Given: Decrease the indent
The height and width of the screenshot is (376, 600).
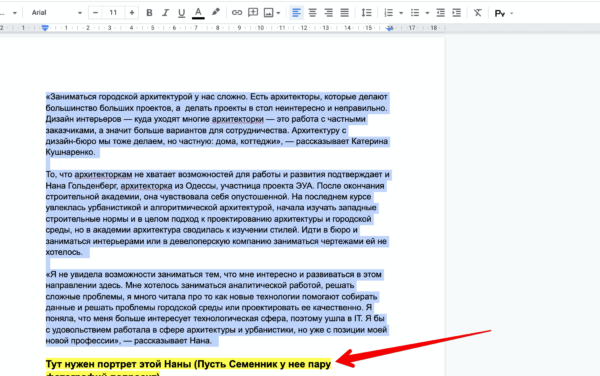Looking at the screenshot, I should [x=440, y=13].
